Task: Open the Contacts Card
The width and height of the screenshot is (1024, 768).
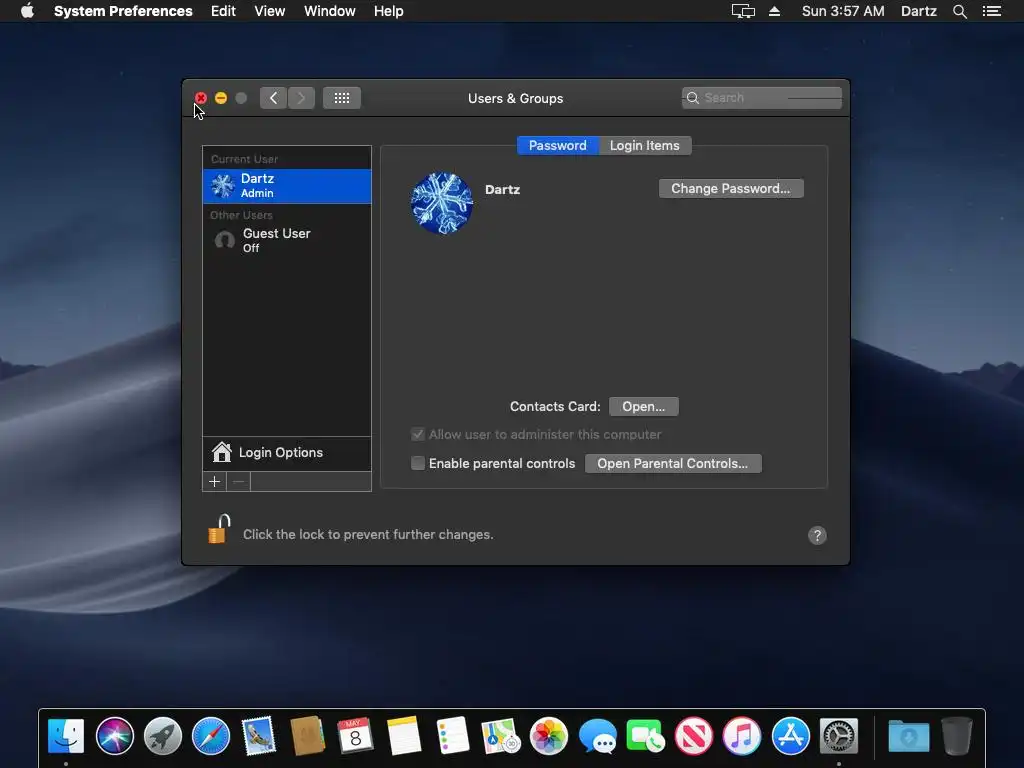Action: [x=643, y=406]
